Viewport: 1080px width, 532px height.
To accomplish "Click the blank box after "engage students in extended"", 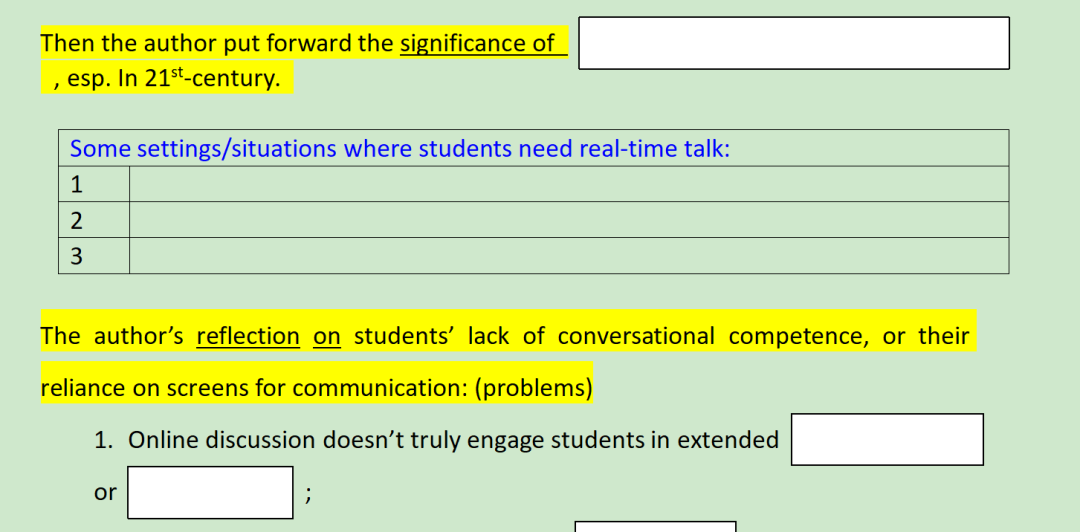I will pyautogui.click(x=887, y=440).
